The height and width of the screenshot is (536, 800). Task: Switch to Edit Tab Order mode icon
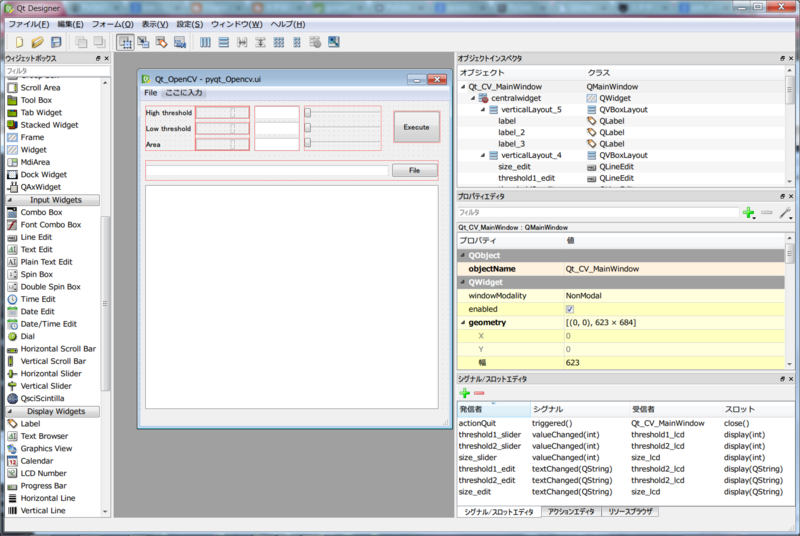tap(180, 42)
